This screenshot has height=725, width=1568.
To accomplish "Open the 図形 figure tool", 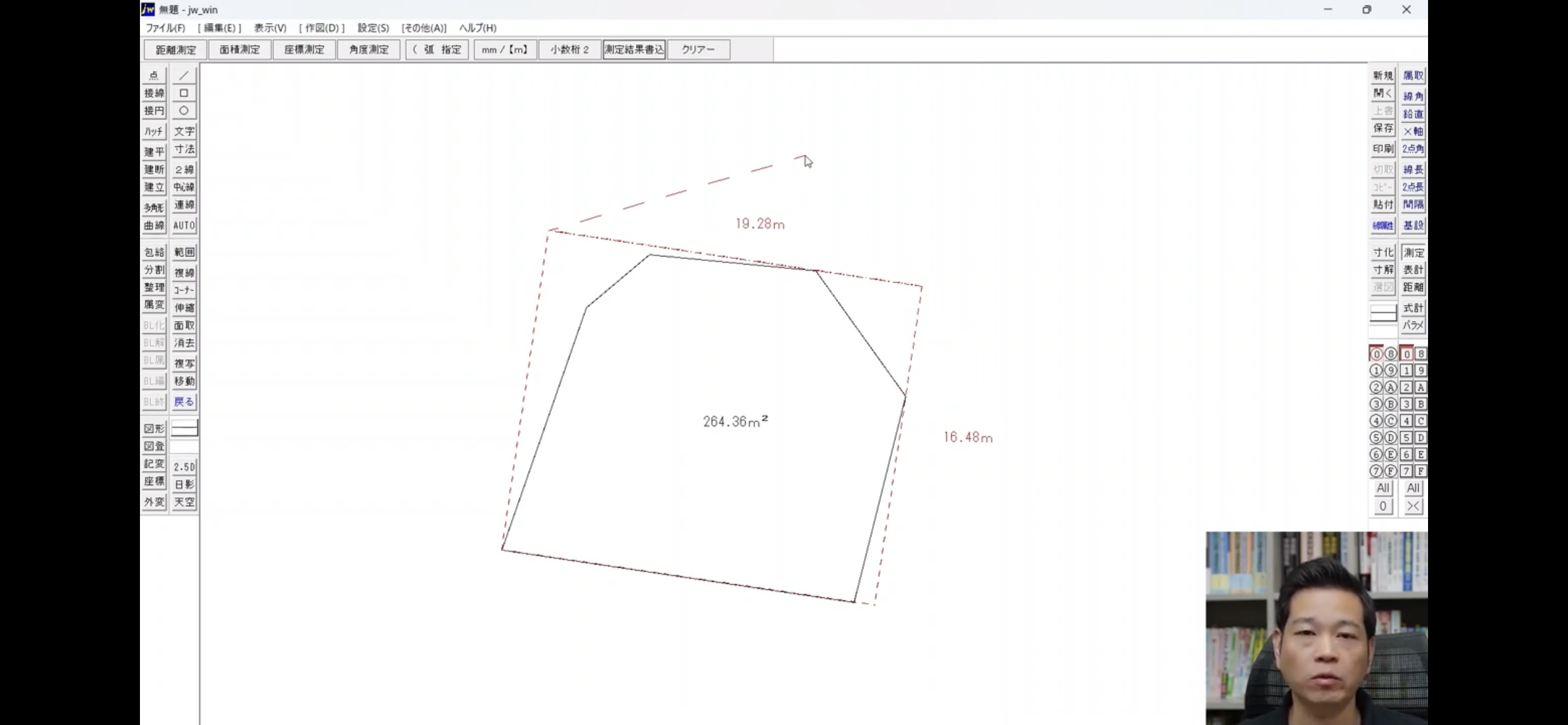I will [154, 429].
